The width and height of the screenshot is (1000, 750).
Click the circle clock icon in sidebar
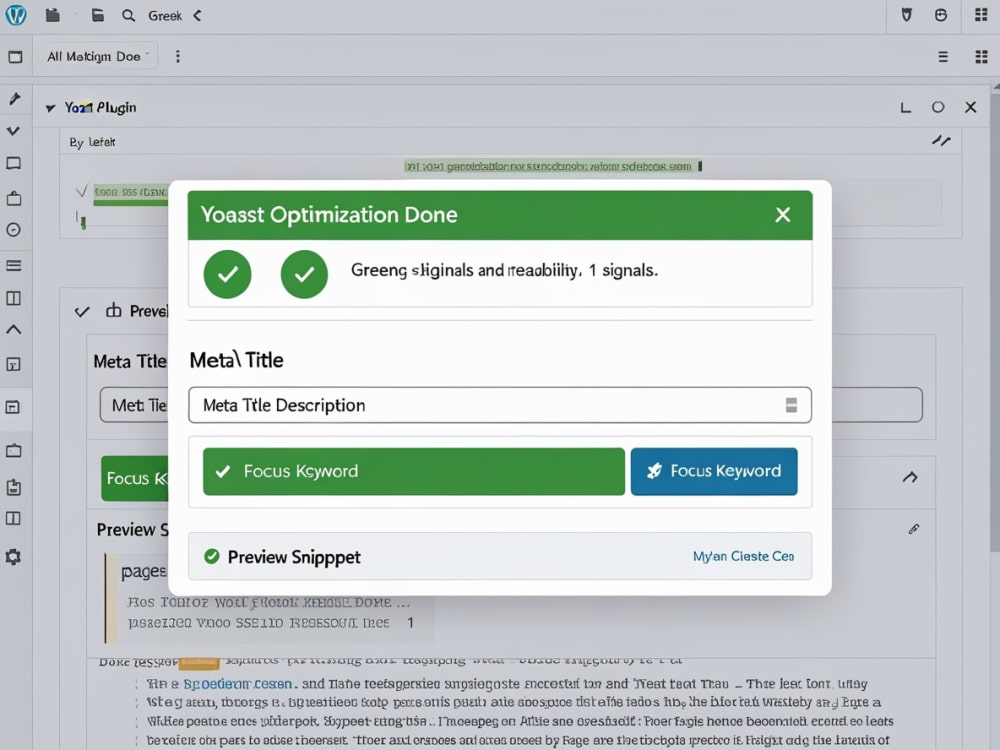[13, 230]
